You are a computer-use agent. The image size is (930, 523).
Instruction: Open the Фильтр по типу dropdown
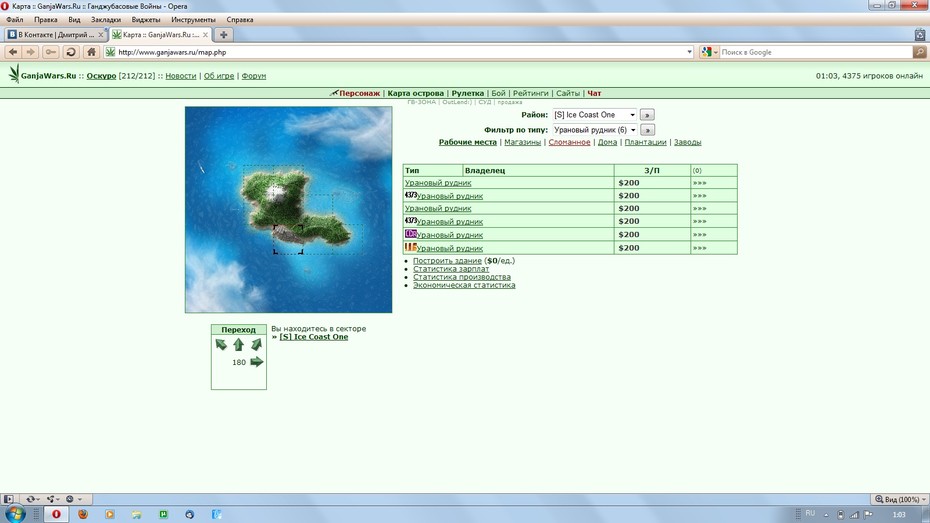coord(595,130)
